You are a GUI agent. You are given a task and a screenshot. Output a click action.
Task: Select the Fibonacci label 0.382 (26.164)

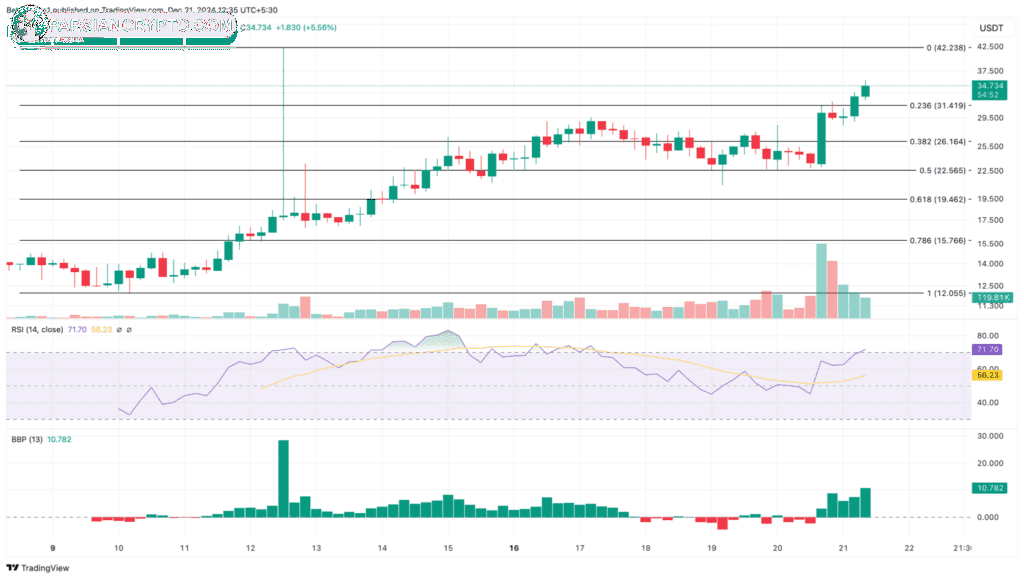(938, 142)
